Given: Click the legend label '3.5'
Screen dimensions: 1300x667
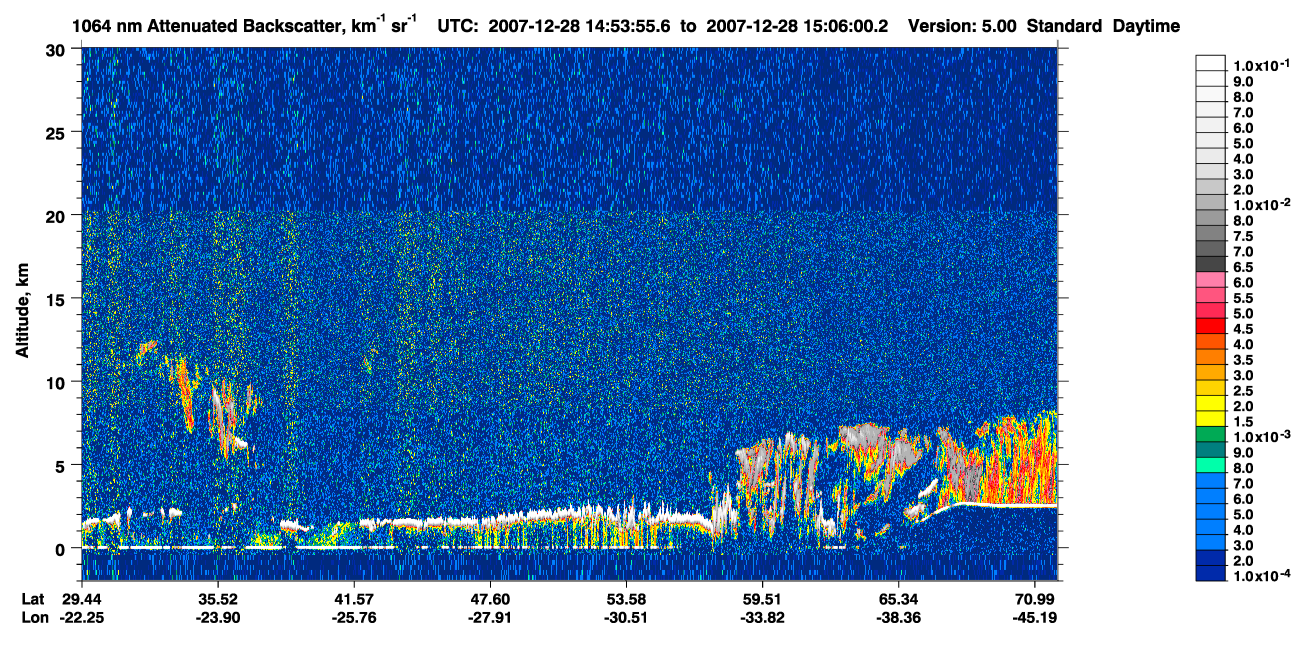Looking at the screenshot, I should pyautogui.click(x=1244, y=360).
